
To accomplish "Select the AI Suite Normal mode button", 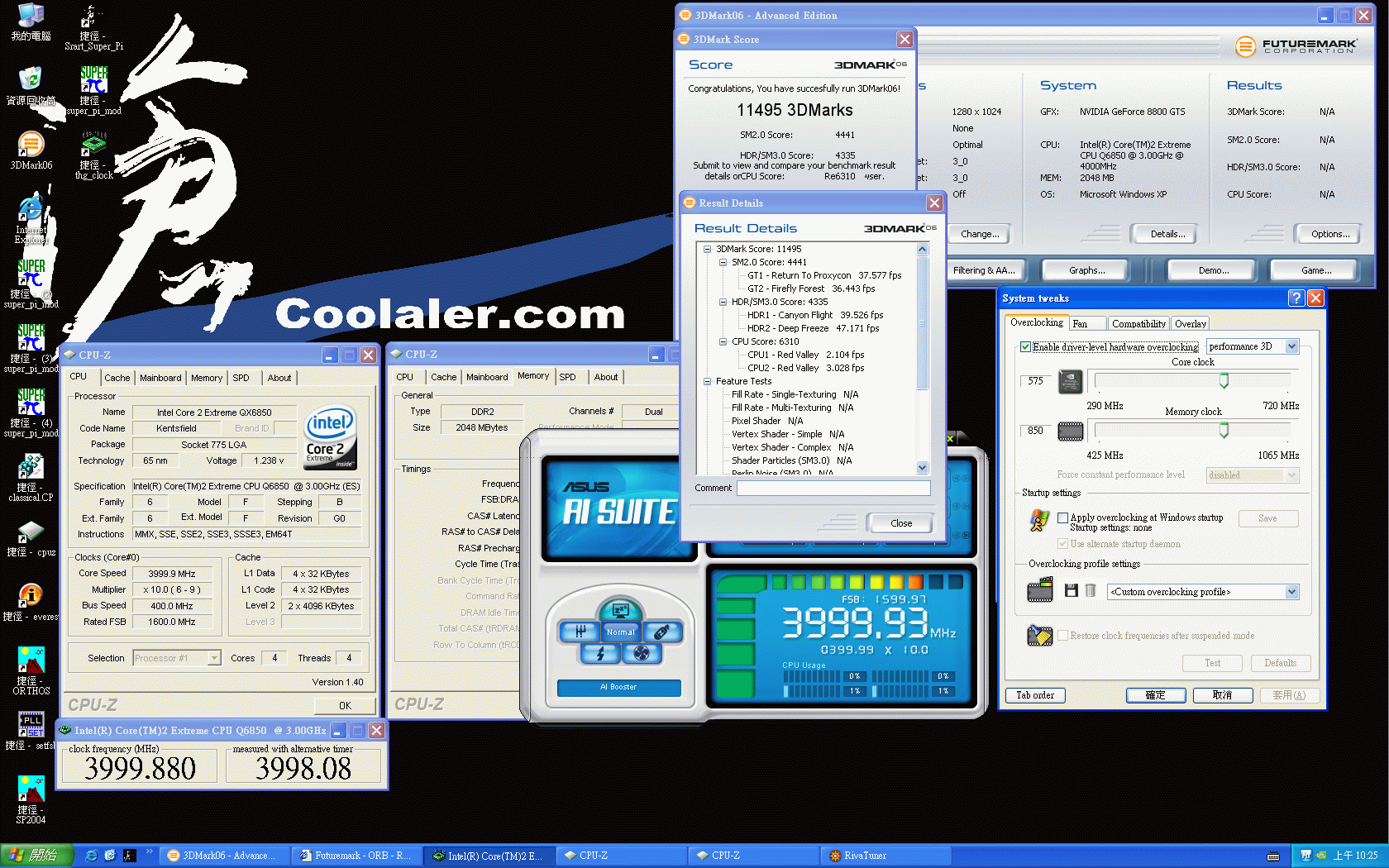I will point(620,632).
